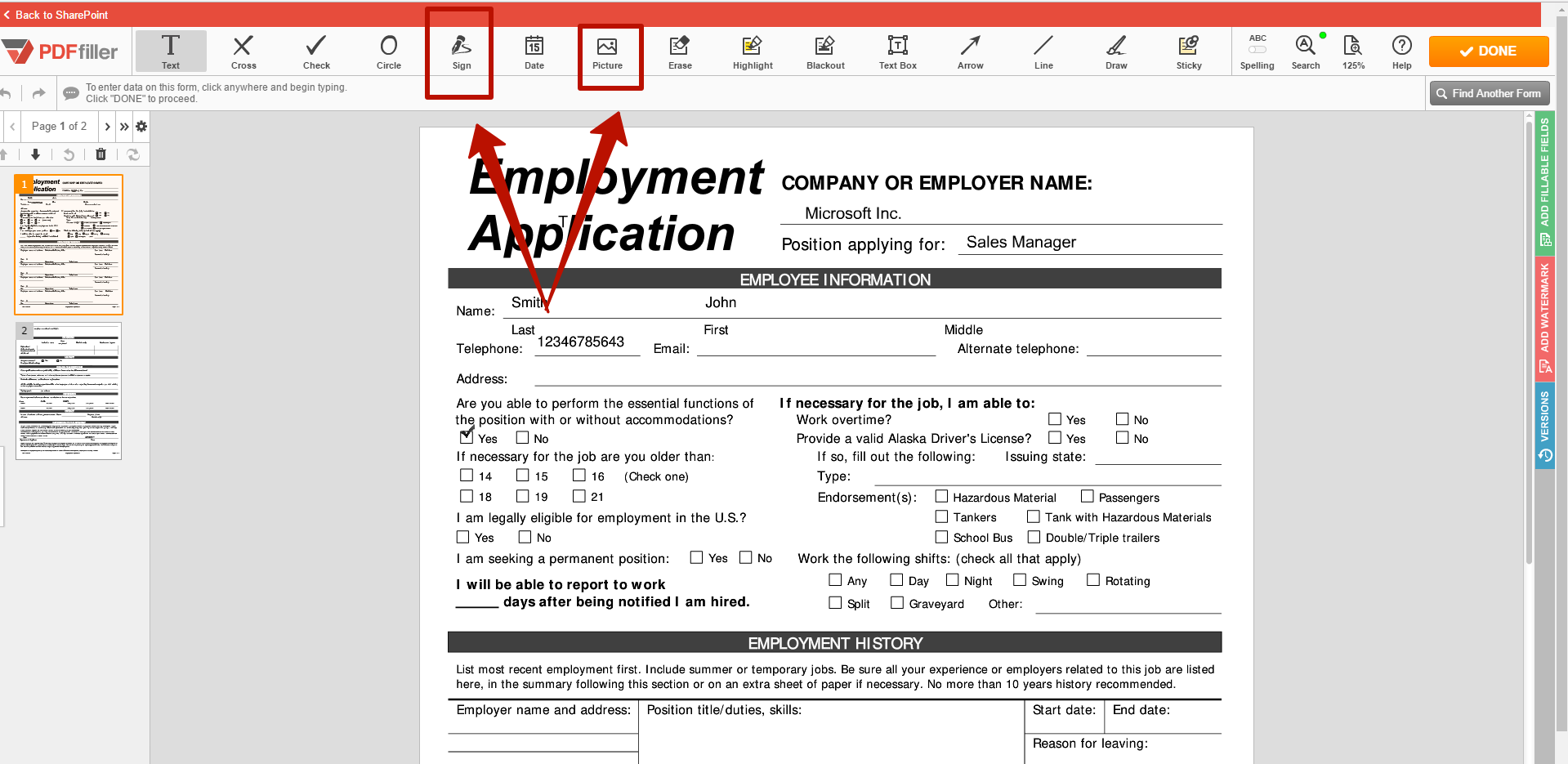The width and height of the screenshot is (1568, 764).
Task: Check the age 14 box
Action: (x=467, y=475)
